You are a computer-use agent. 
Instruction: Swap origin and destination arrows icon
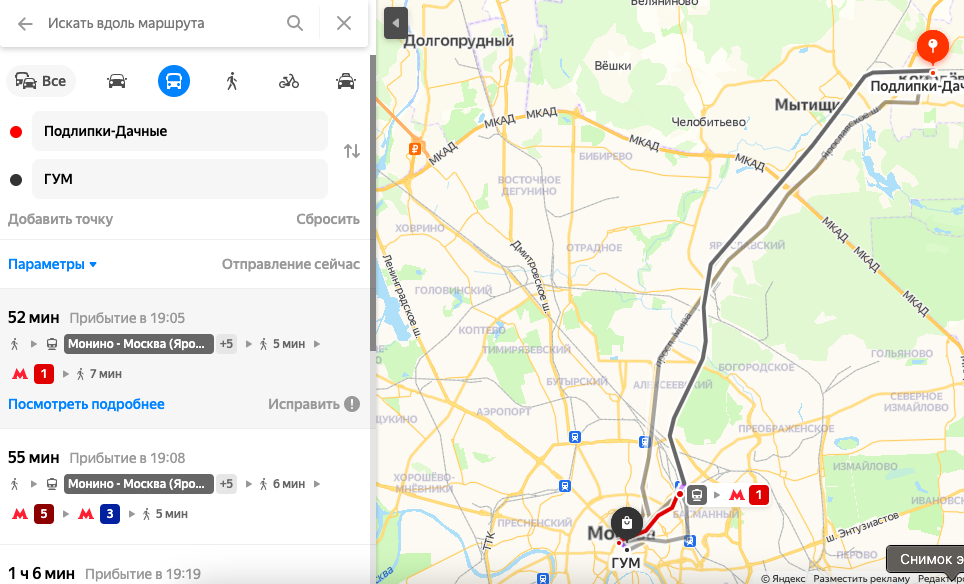(x=352, y=151)
